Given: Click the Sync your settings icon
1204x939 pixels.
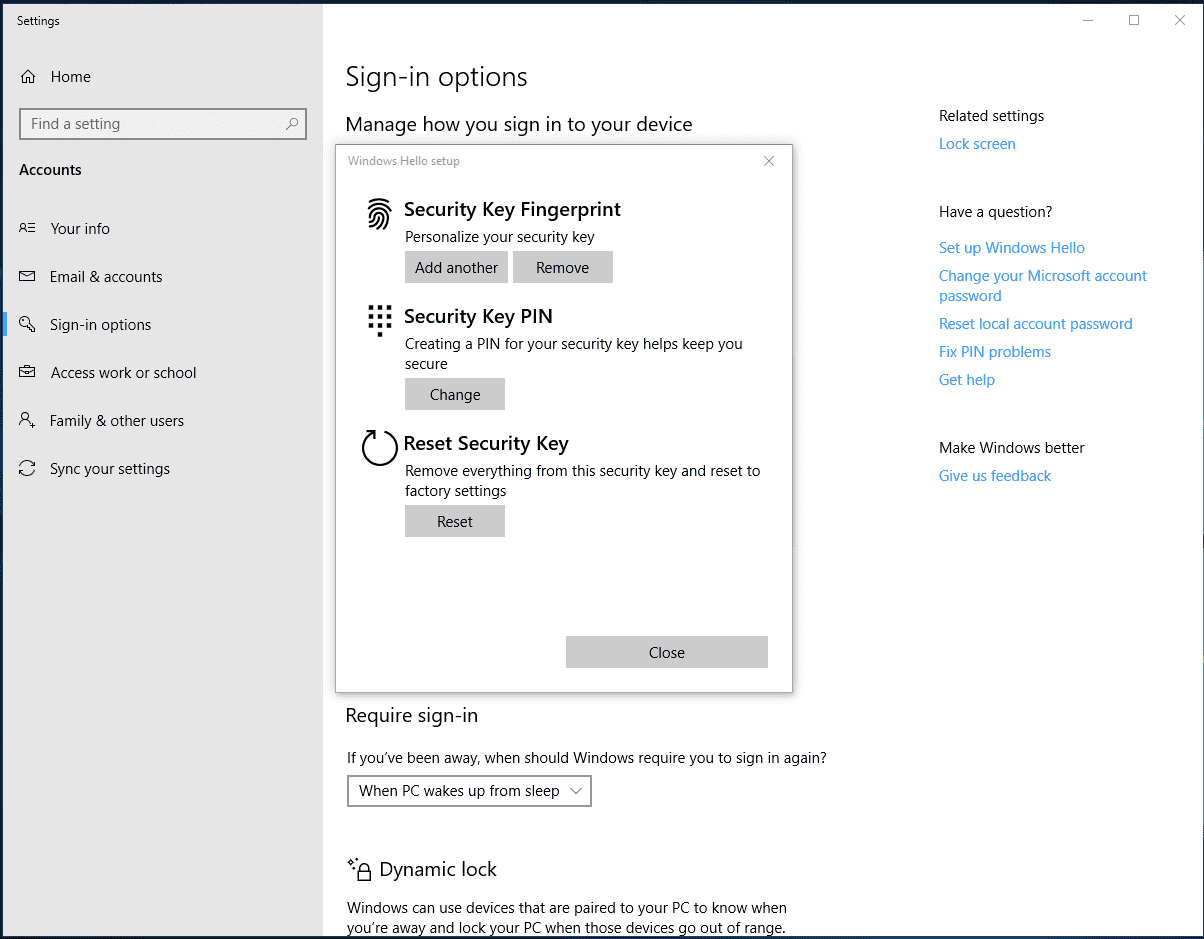Looking at the screenshot, I should 28,469.
